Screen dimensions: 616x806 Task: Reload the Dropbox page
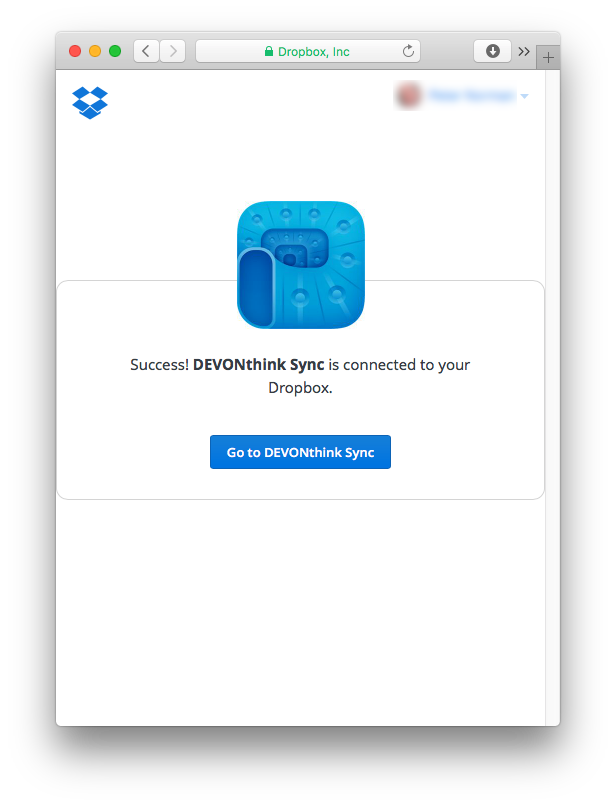click(408, 51)
